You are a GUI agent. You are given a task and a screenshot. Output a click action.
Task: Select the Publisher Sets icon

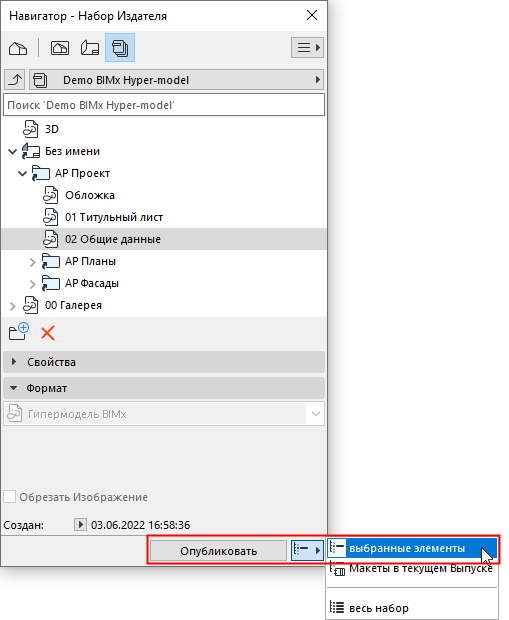point(120,48)
